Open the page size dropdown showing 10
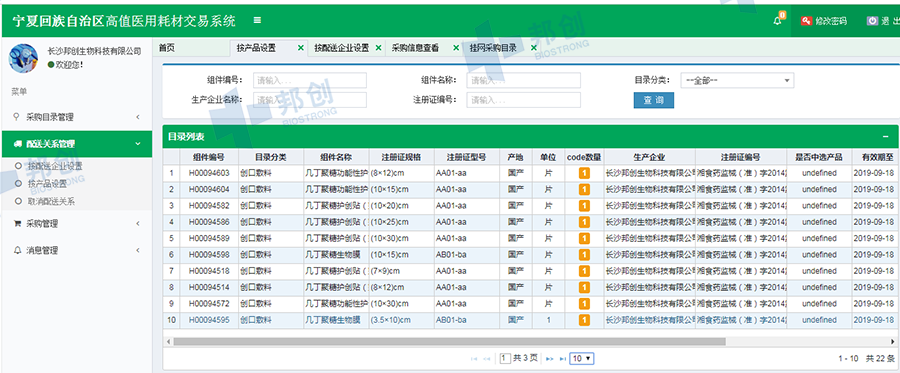 [x=581, y=359]
